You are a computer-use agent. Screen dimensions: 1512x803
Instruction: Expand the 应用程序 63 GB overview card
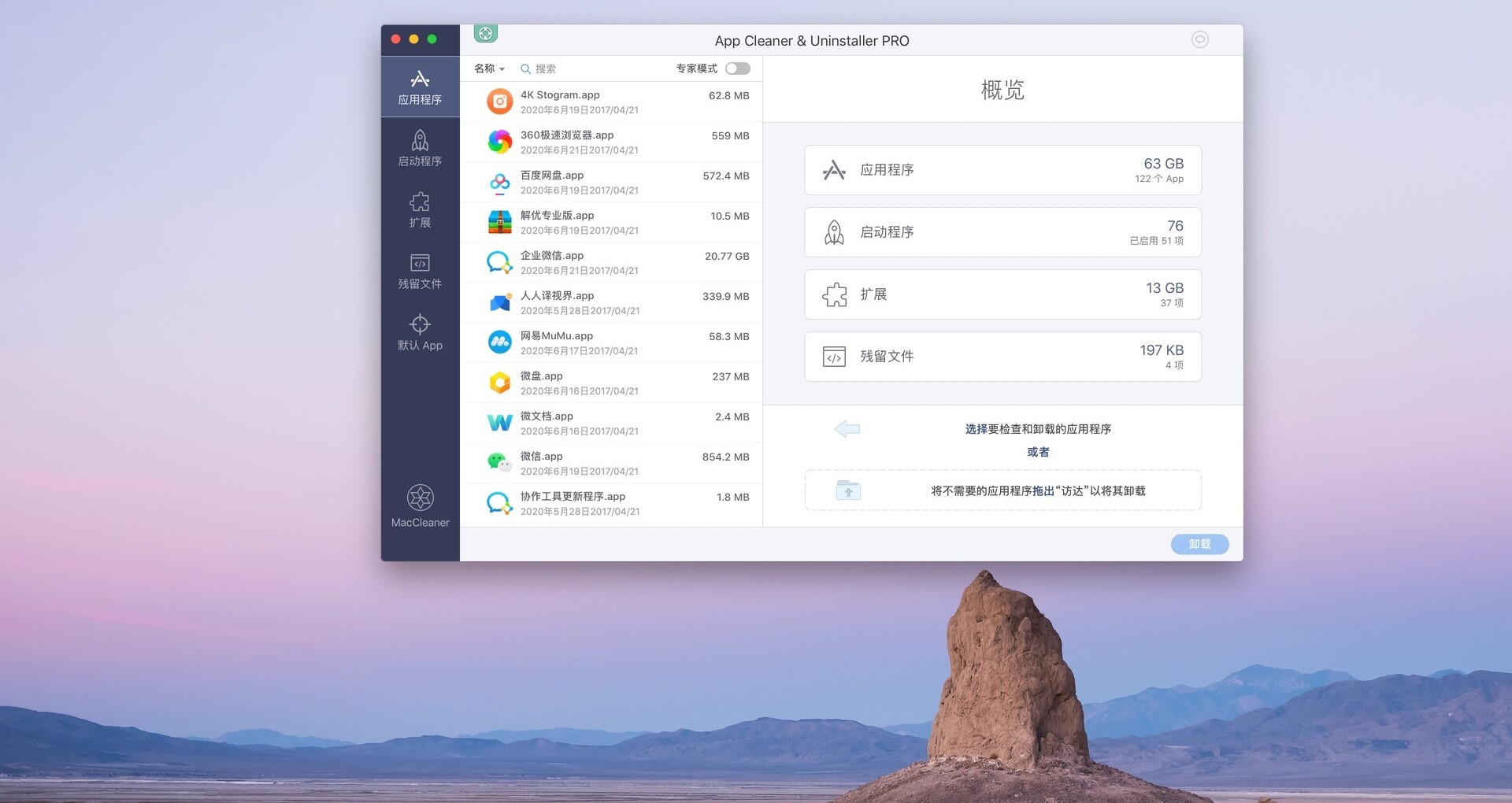pyautogui.click(x=1002, y=170)
